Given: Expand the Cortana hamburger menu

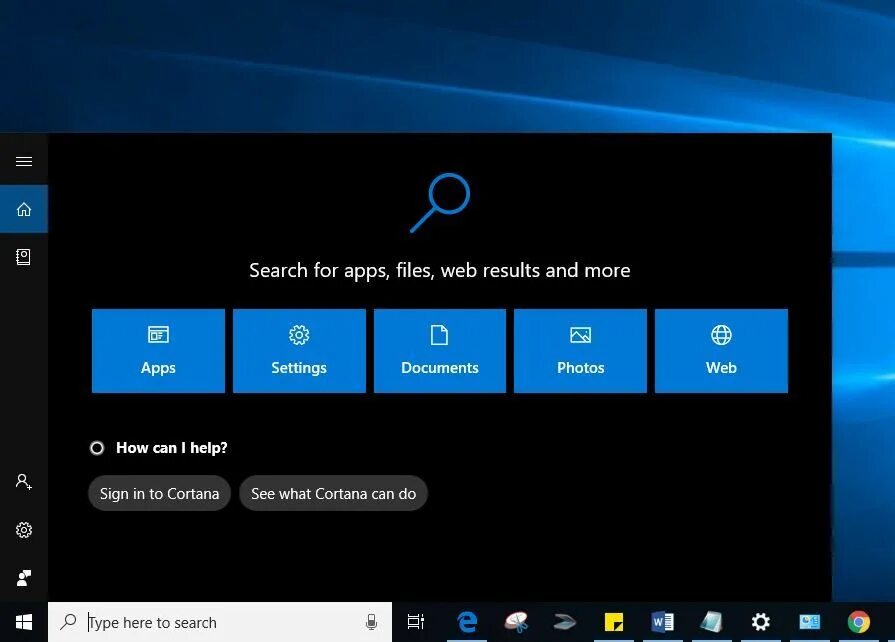Looking at the screenshot, I should tap(23, 161).
